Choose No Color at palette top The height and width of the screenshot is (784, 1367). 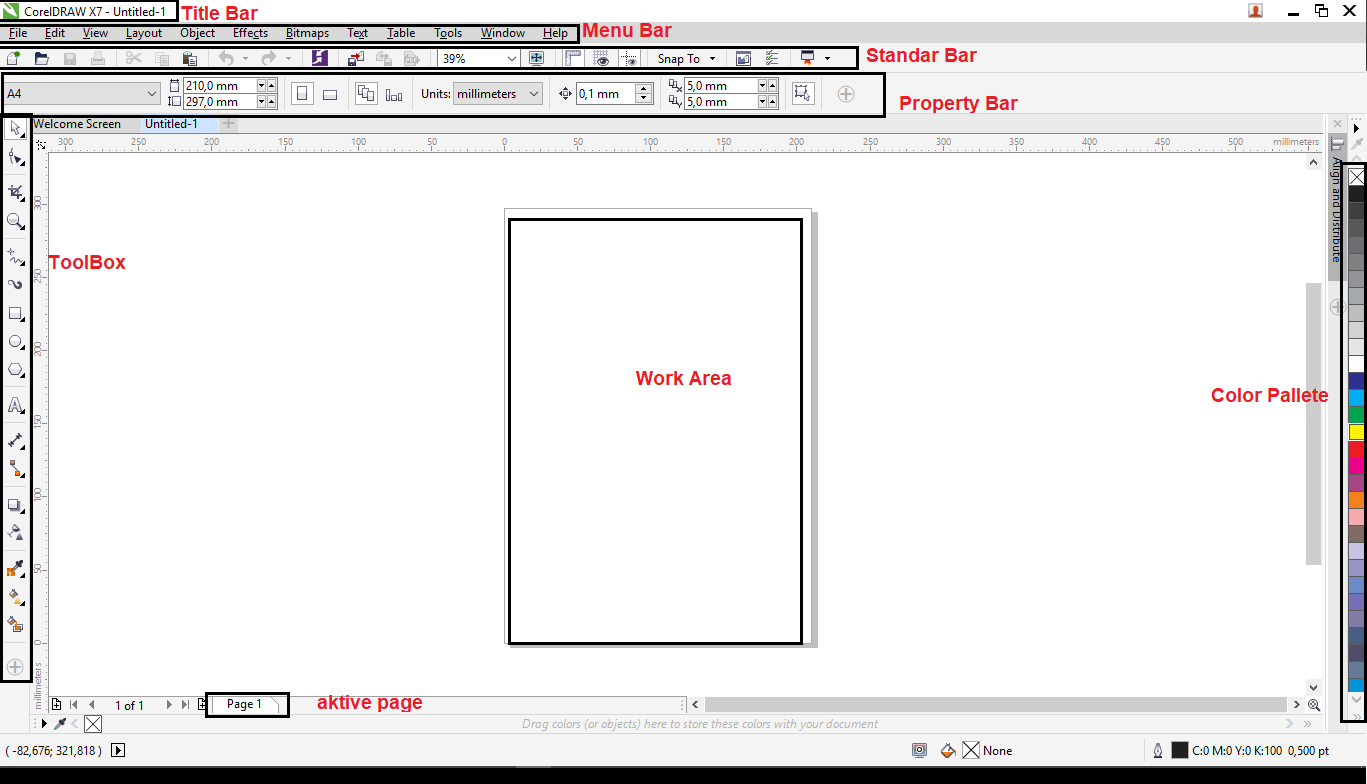[1356, 177]
